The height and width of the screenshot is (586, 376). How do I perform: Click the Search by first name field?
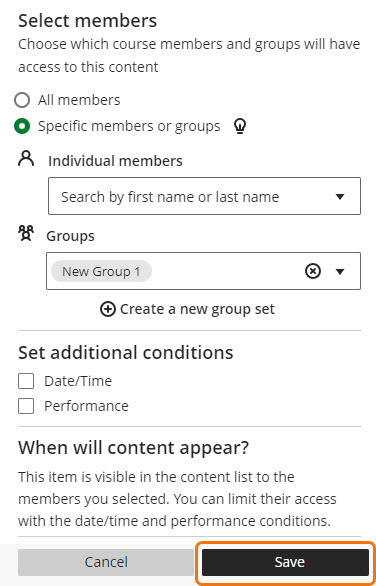tap(204, 196)
